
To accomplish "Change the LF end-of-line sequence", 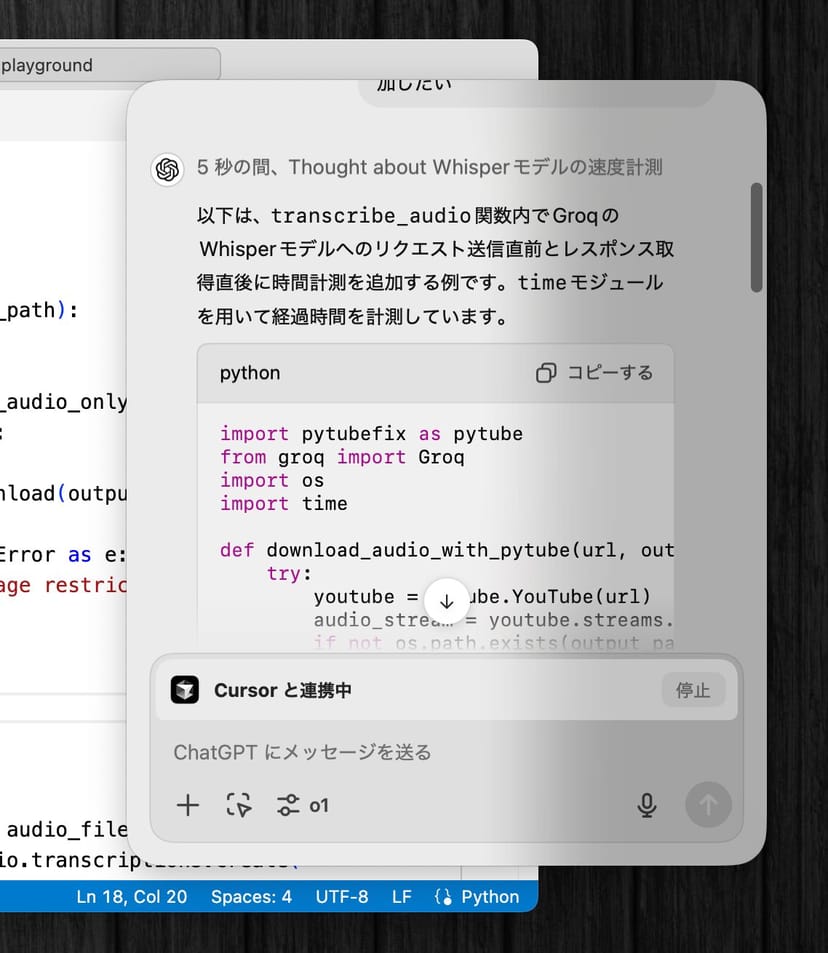I will point(401,897).
